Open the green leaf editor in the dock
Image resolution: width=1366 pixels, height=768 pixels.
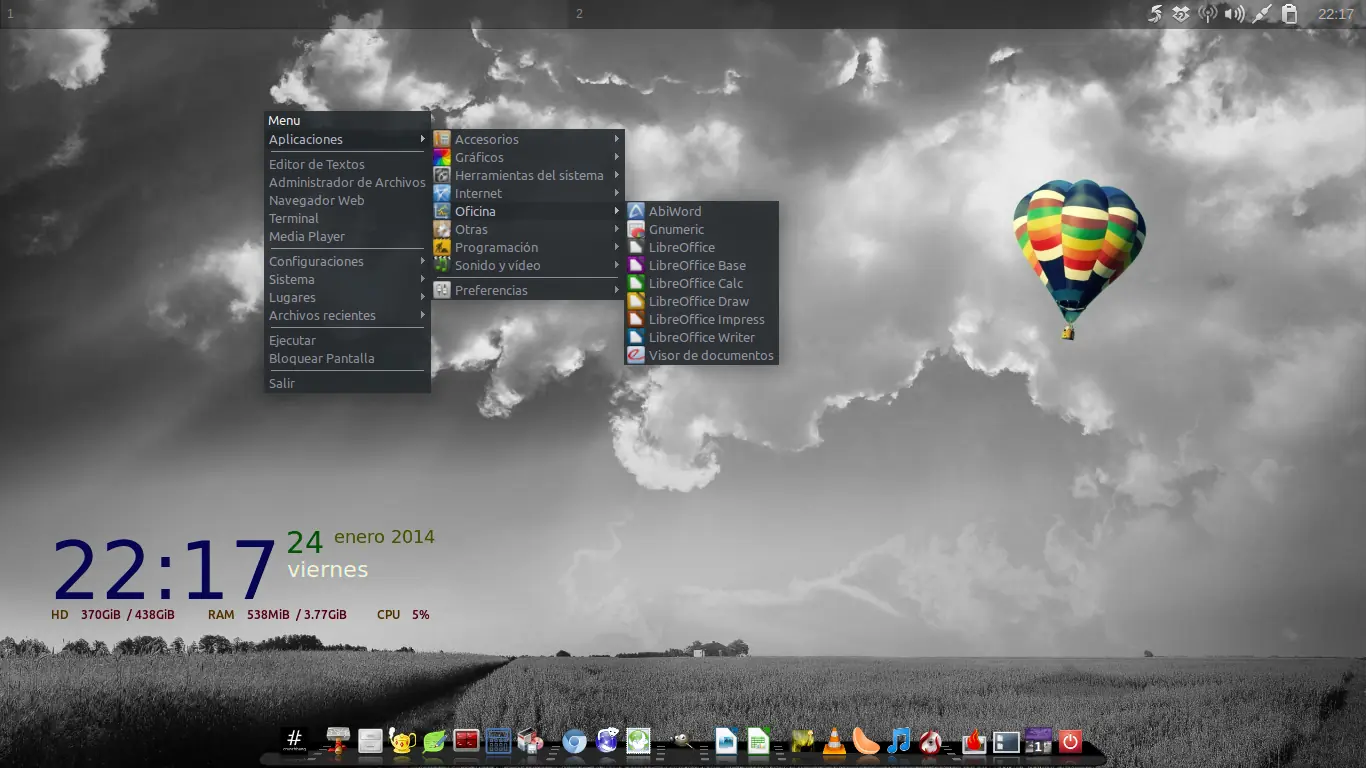pyautogui.click(x=435, y=741)
